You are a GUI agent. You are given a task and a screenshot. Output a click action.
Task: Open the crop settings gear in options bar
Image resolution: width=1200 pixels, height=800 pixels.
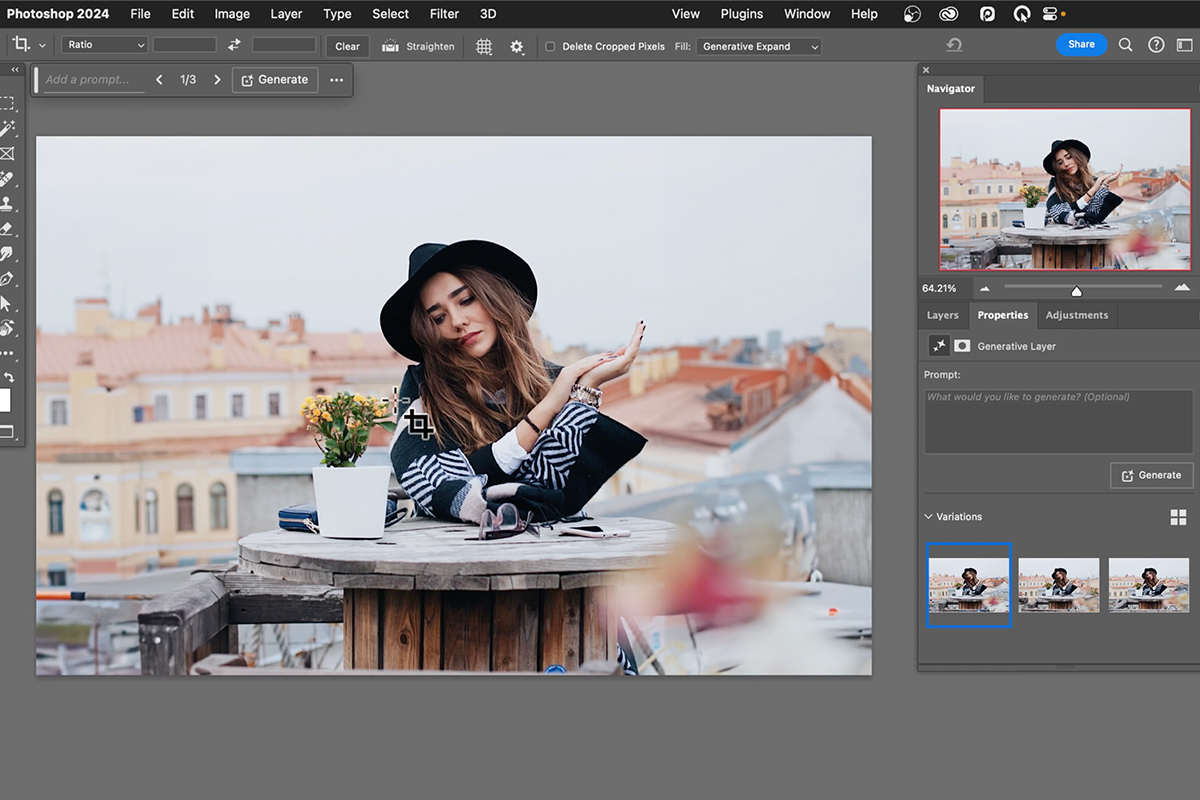pos(517,46)
